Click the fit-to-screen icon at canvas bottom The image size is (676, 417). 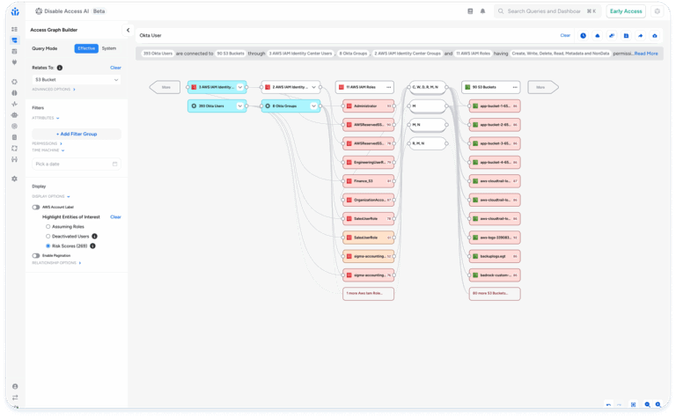tap(633, 404)
